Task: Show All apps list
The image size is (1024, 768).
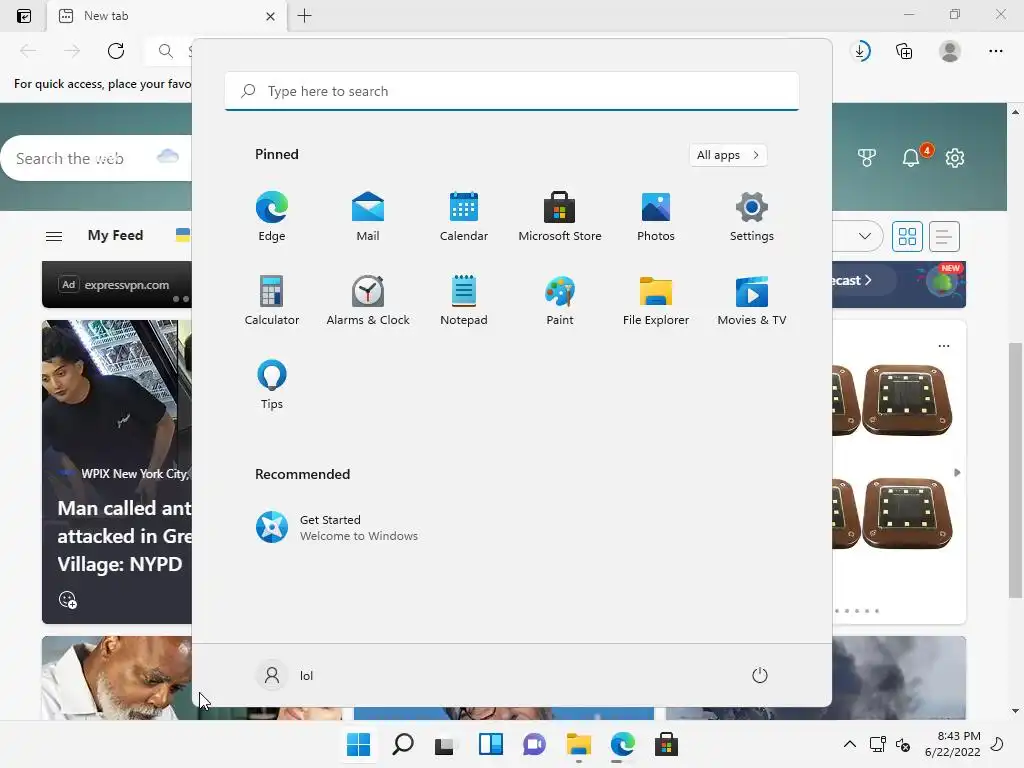Action: pyautogui.click(x=728, y=155)
